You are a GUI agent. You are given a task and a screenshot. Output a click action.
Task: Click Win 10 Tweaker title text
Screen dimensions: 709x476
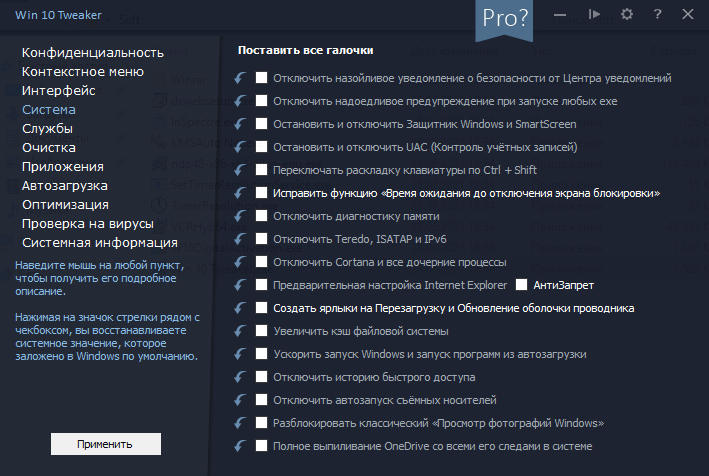click(58, 15)
